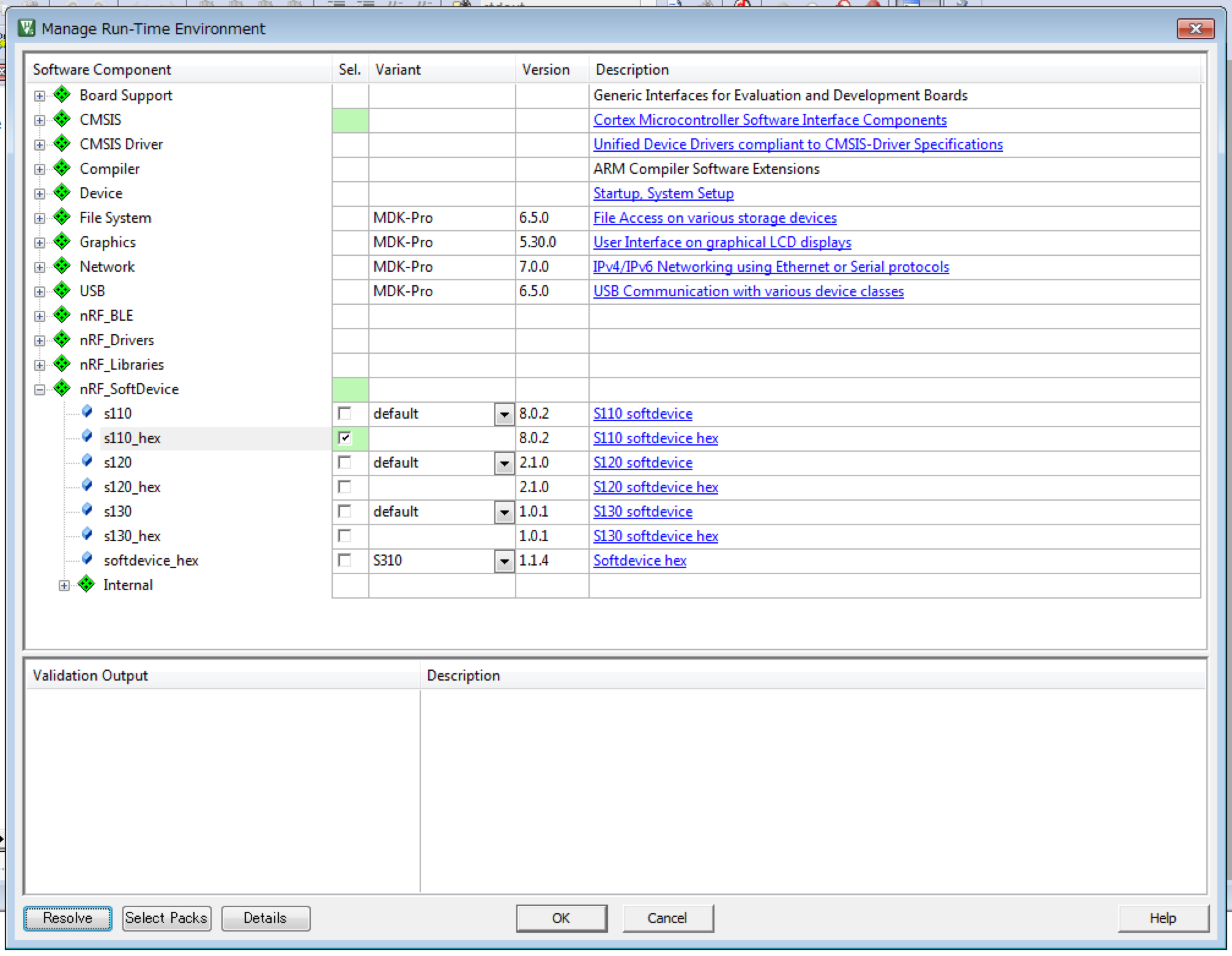Click the Software Component column header
1232x956 pixels.
click(102, 70)
